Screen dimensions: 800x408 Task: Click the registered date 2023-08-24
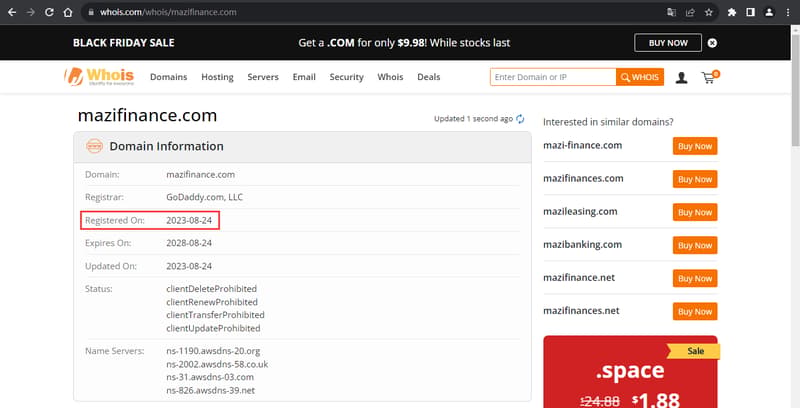[x=189, y=220]
